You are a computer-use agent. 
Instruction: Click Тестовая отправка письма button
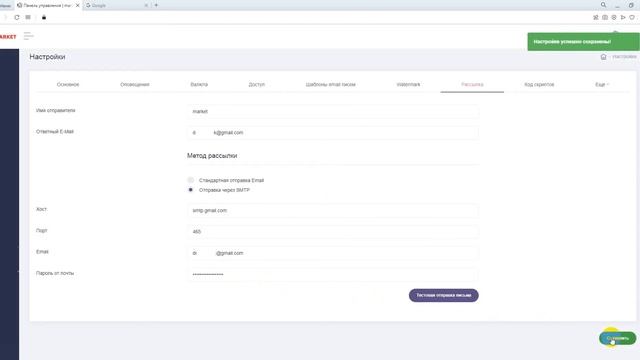444,295
